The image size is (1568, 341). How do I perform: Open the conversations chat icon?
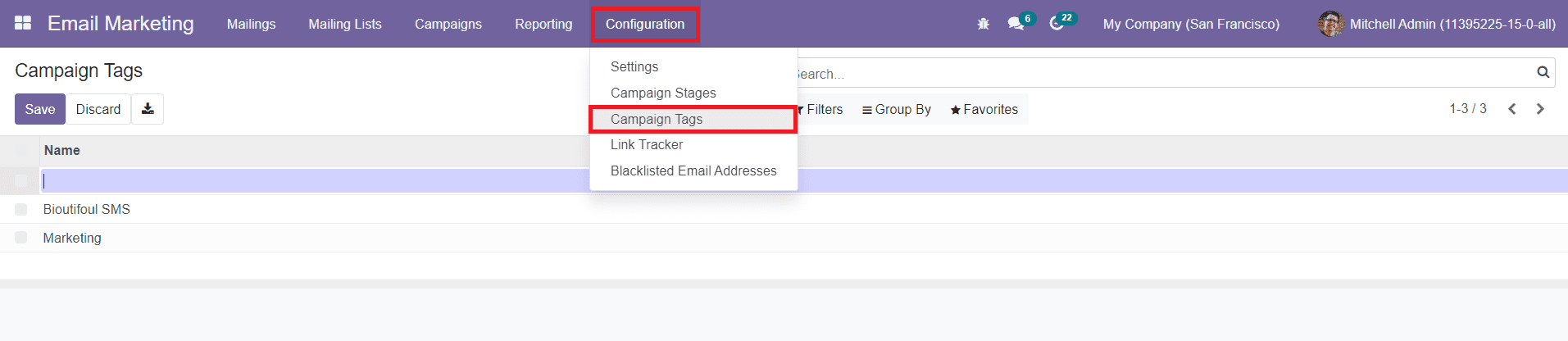point(1016,24)
